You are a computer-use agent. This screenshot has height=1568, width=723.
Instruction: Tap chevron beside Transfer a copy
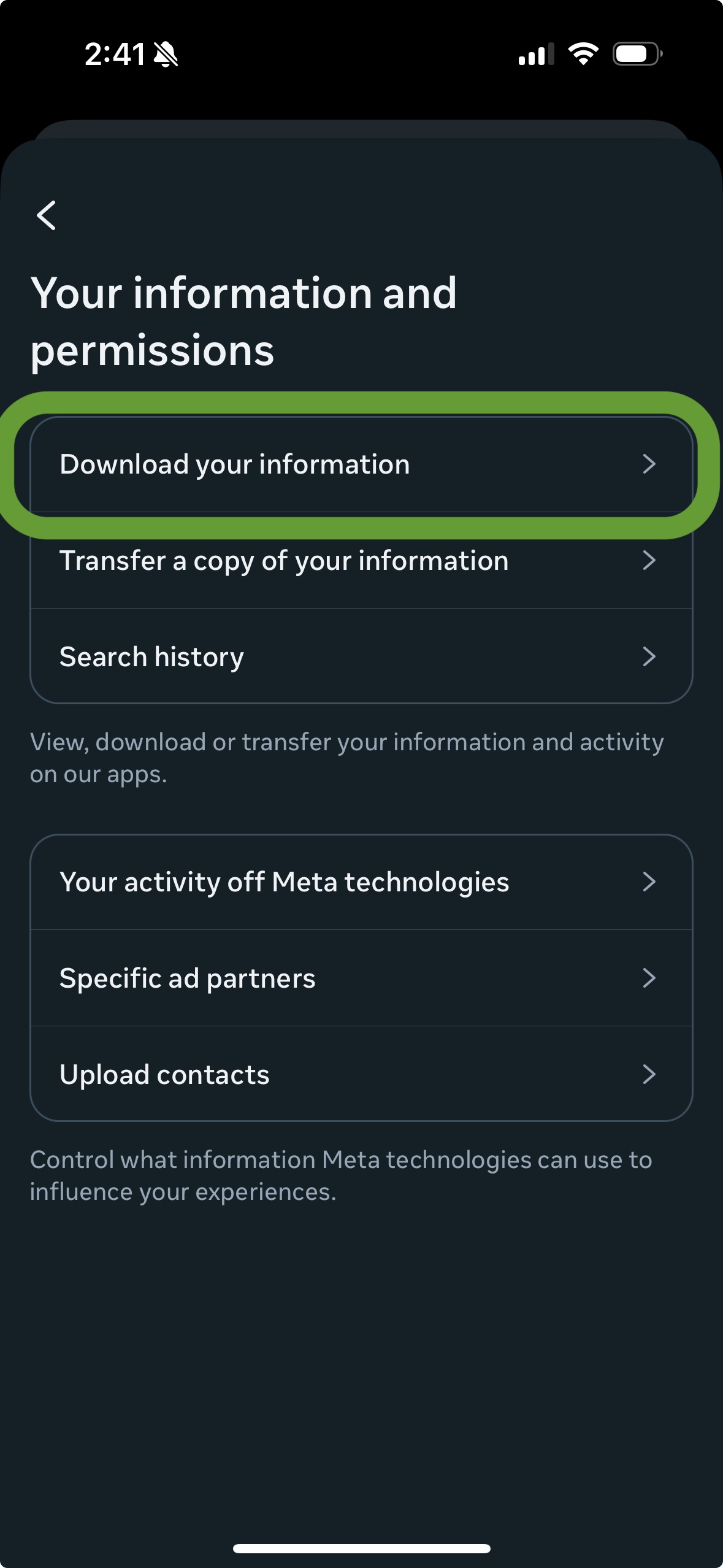(649, 561)
